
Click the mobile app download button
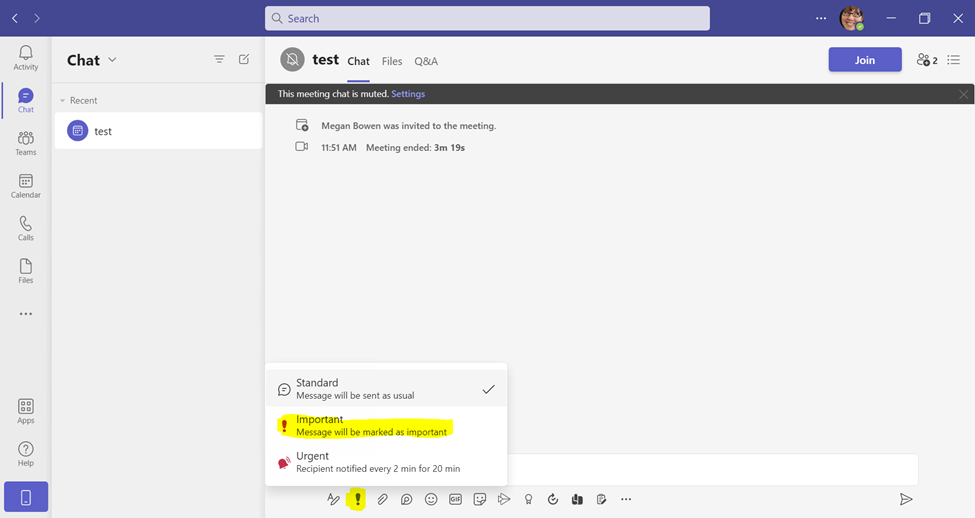coord(26,497)
